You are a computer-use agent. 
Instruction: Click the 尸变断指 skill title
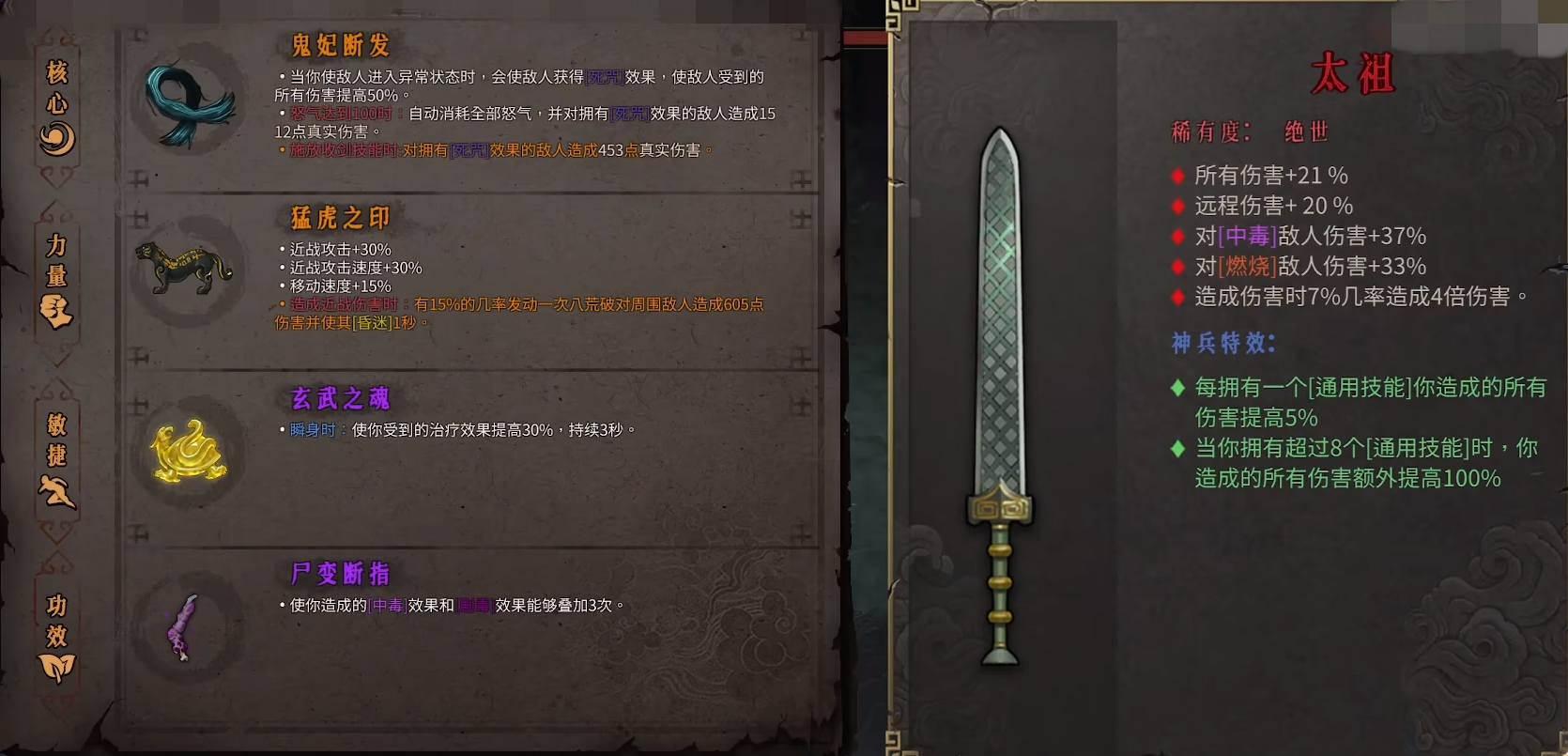tap(340, 573)
